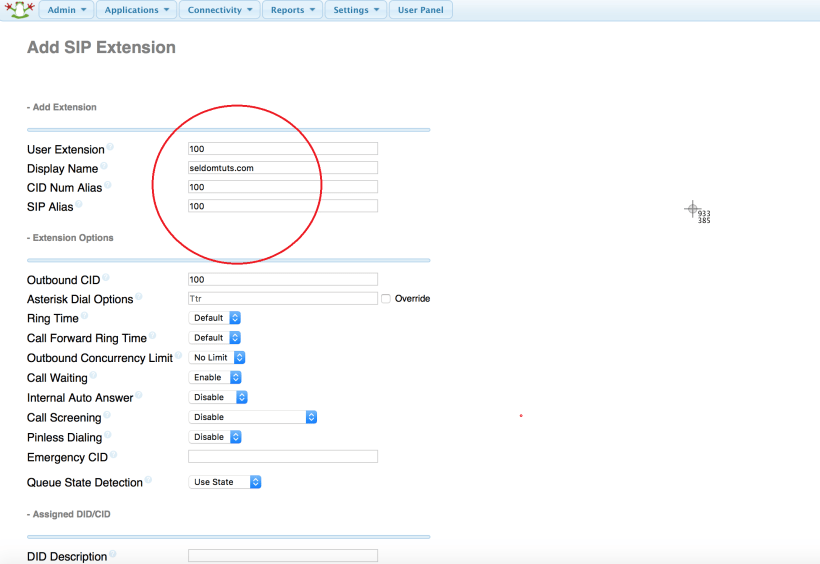Viewport: 820px width, 564px height.
Task: Open the Connectivity menu
Action: [x=220, y=10]
